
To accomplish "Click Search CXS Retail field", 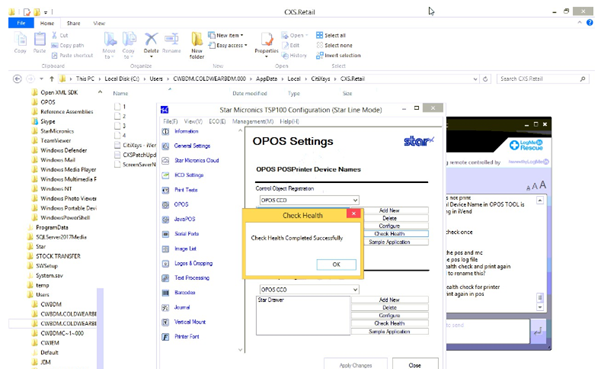I will 543,79.
